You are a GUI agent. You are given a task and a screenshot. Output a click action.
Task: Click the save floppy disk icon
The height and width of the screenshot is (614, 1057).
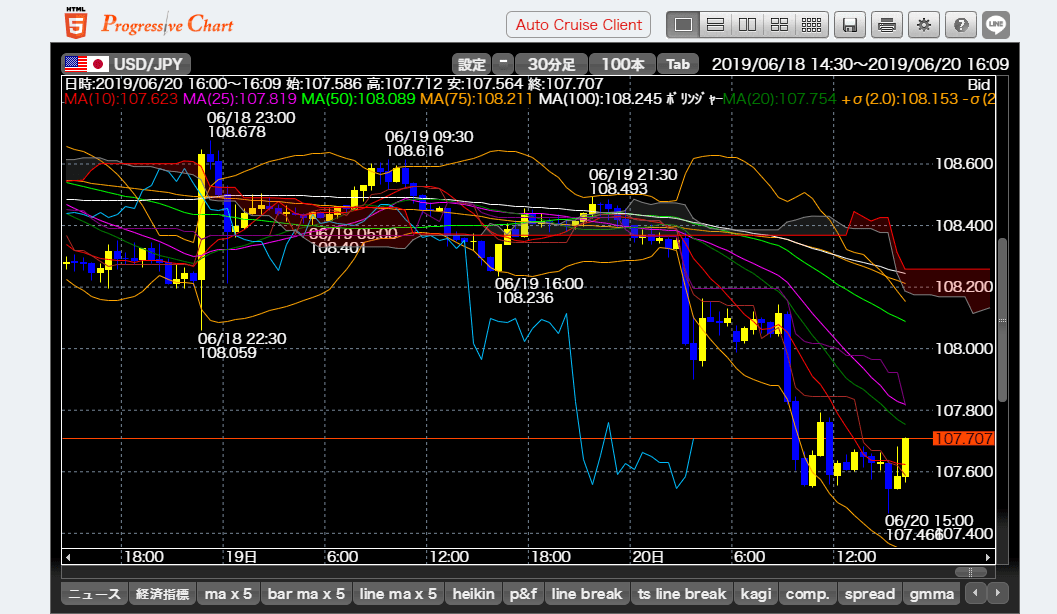[x=850, y=25]
